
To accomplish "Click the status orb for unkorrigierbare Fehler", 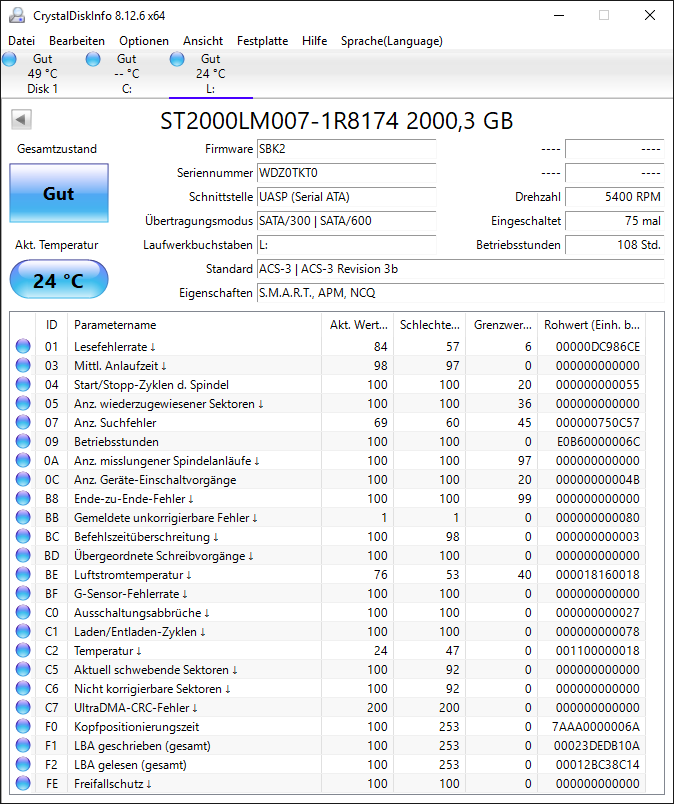I will (x=23, y=517).
